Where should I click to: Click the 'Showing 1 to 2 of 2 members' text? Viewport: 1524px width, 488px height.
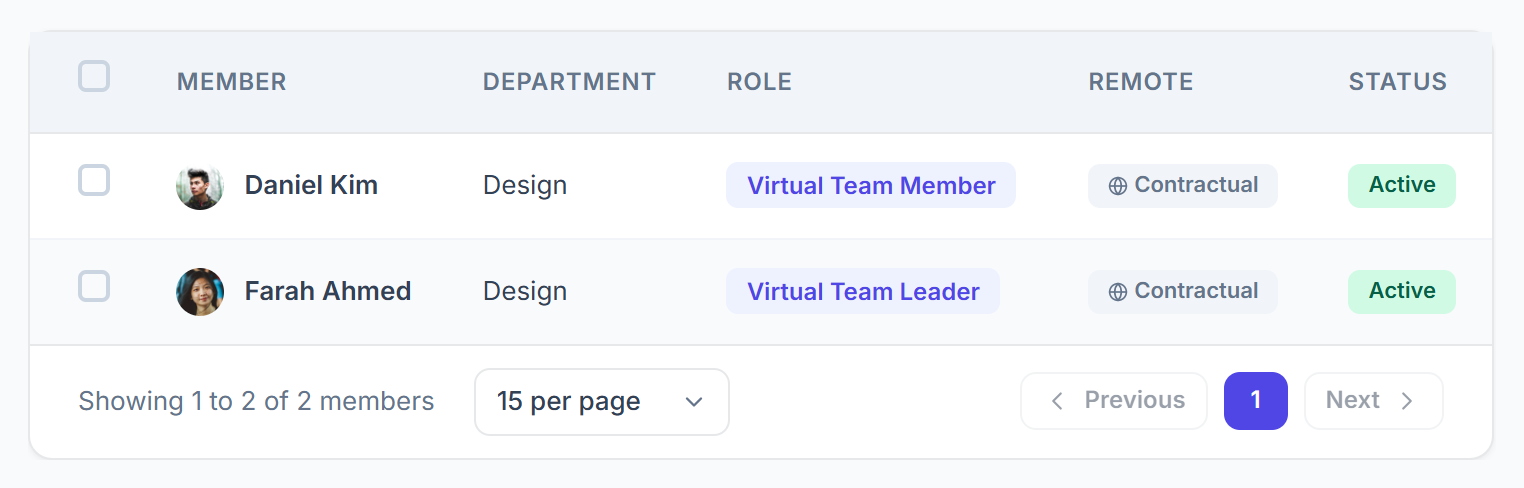(x=256, y=402)
